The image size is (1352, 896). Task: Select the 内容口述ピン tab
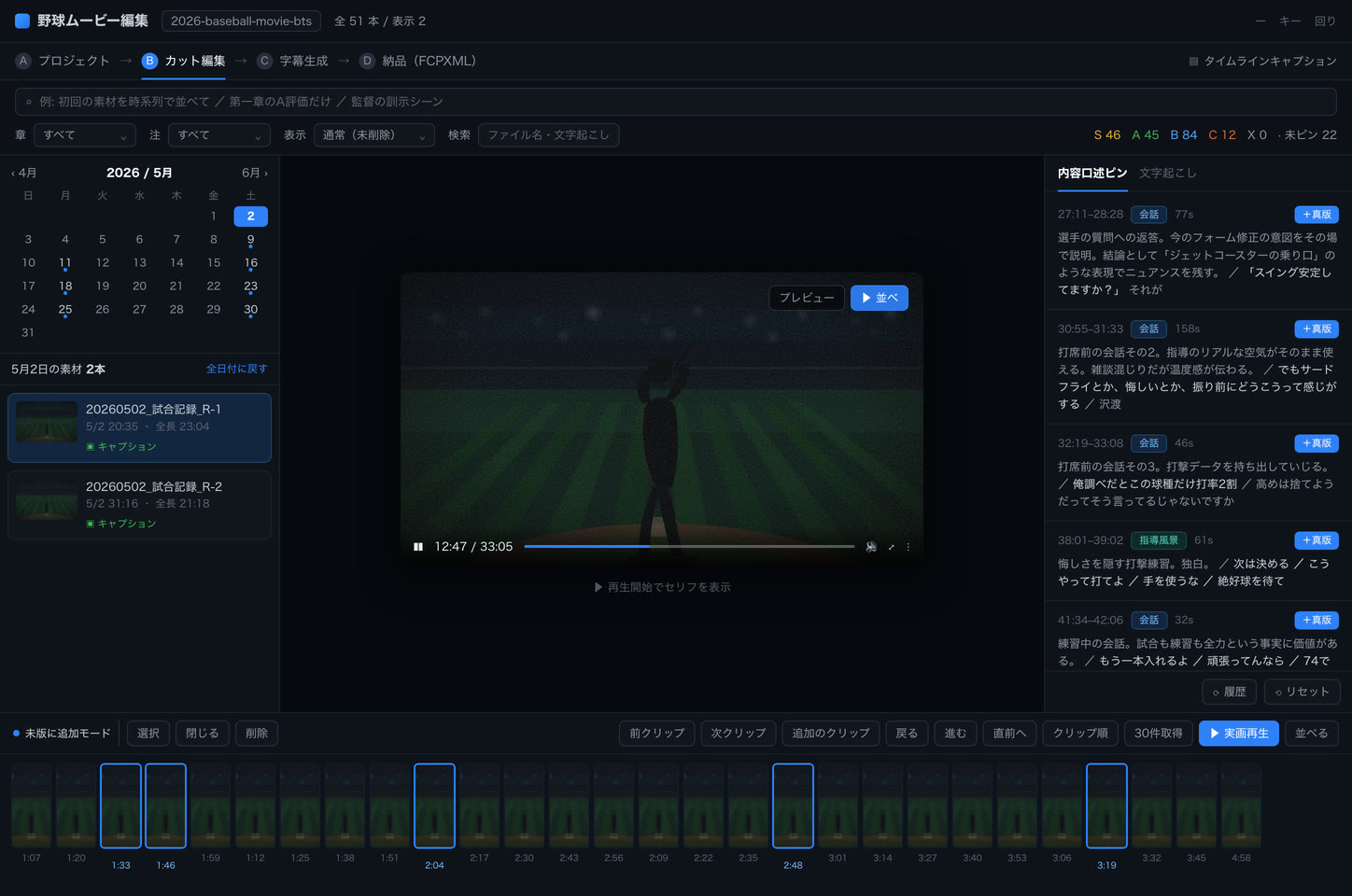pyautogui.click(x=1092, y=173)
